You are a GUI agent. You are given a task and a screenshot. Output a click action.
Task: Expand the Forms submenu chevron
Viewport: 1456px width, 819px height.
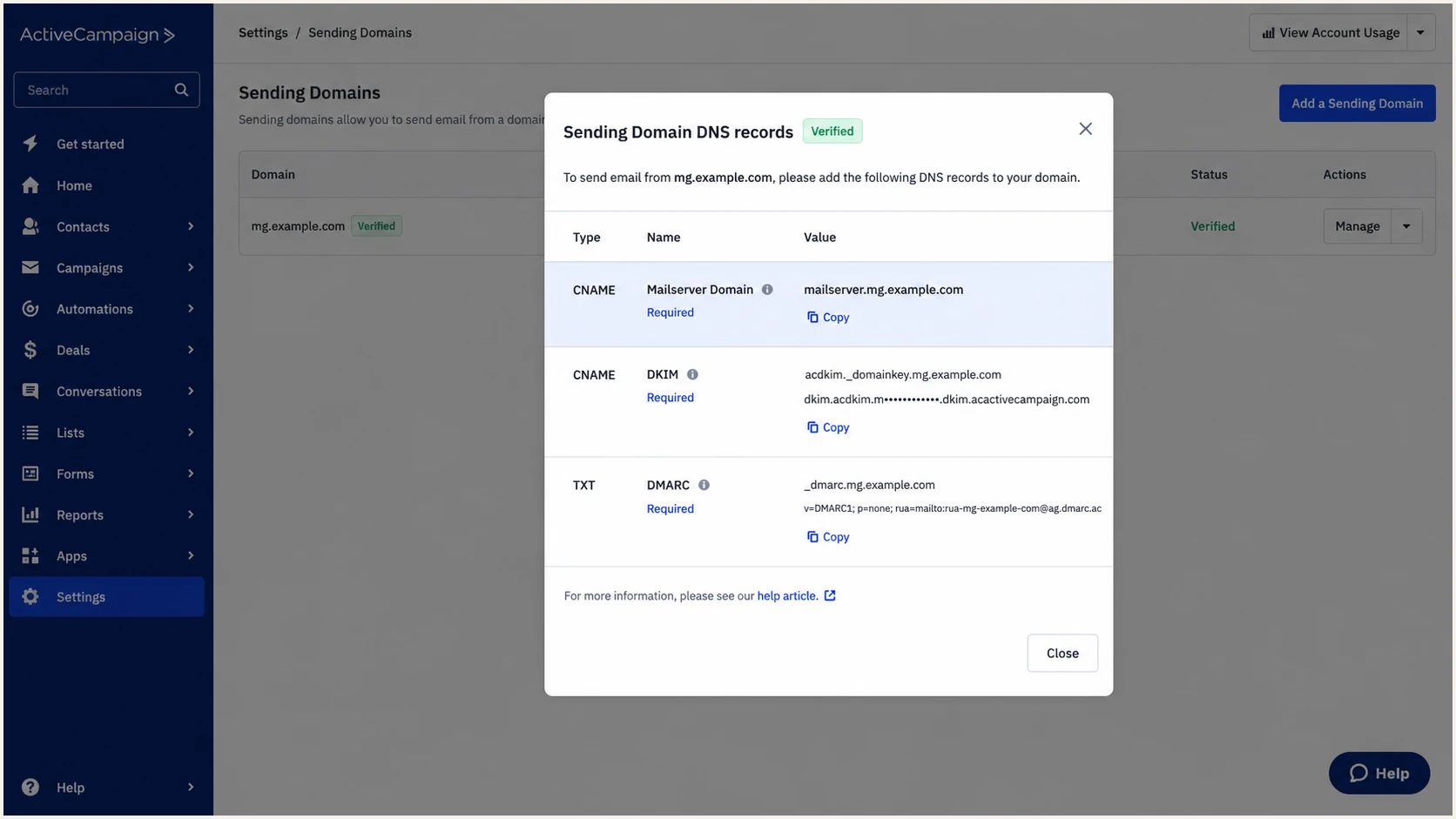[191, 473]
